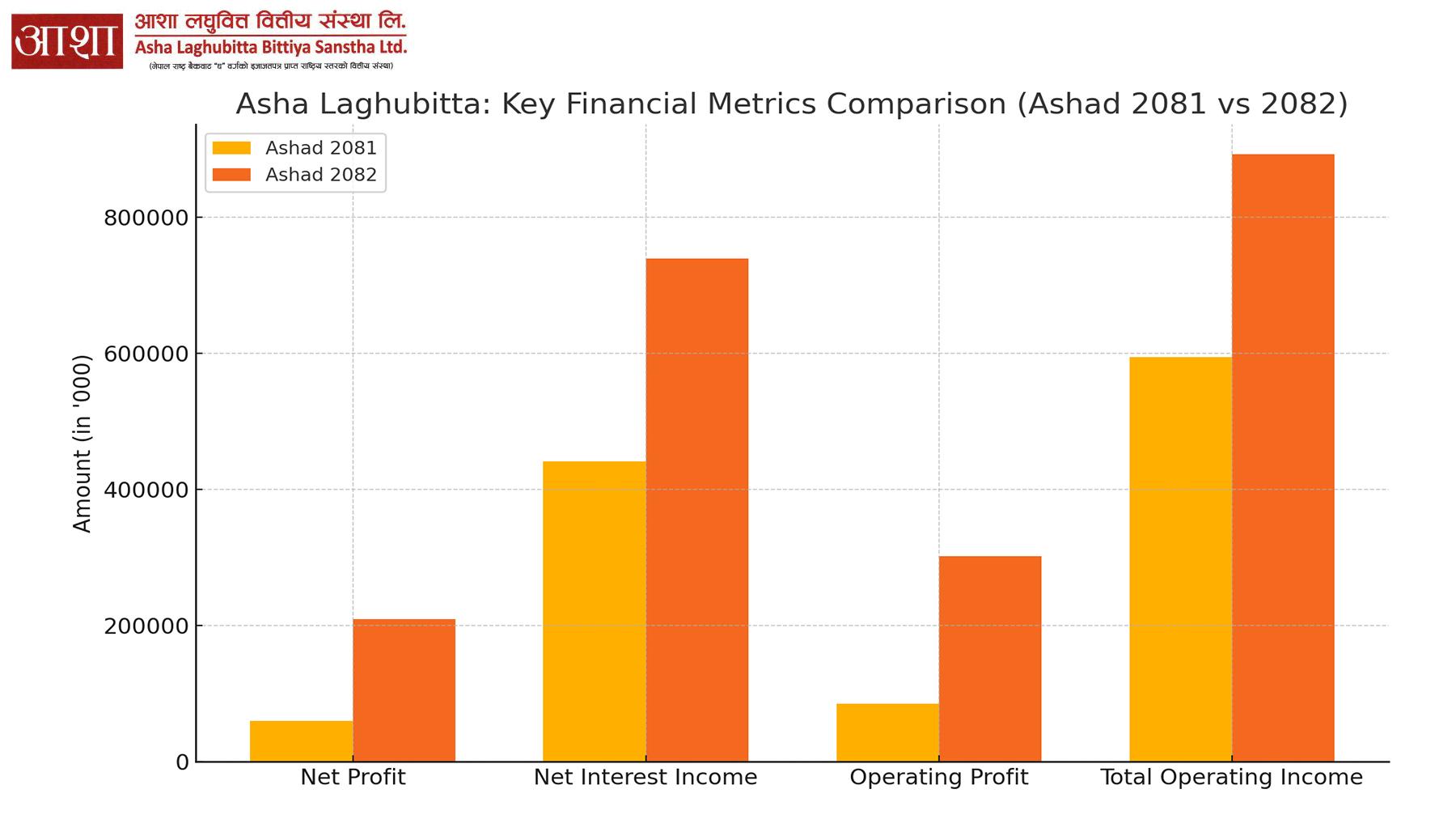This screenshot has height=819, width=1456.
Task: Select the Net Interest Income 2082 bar
Action: 696,510
